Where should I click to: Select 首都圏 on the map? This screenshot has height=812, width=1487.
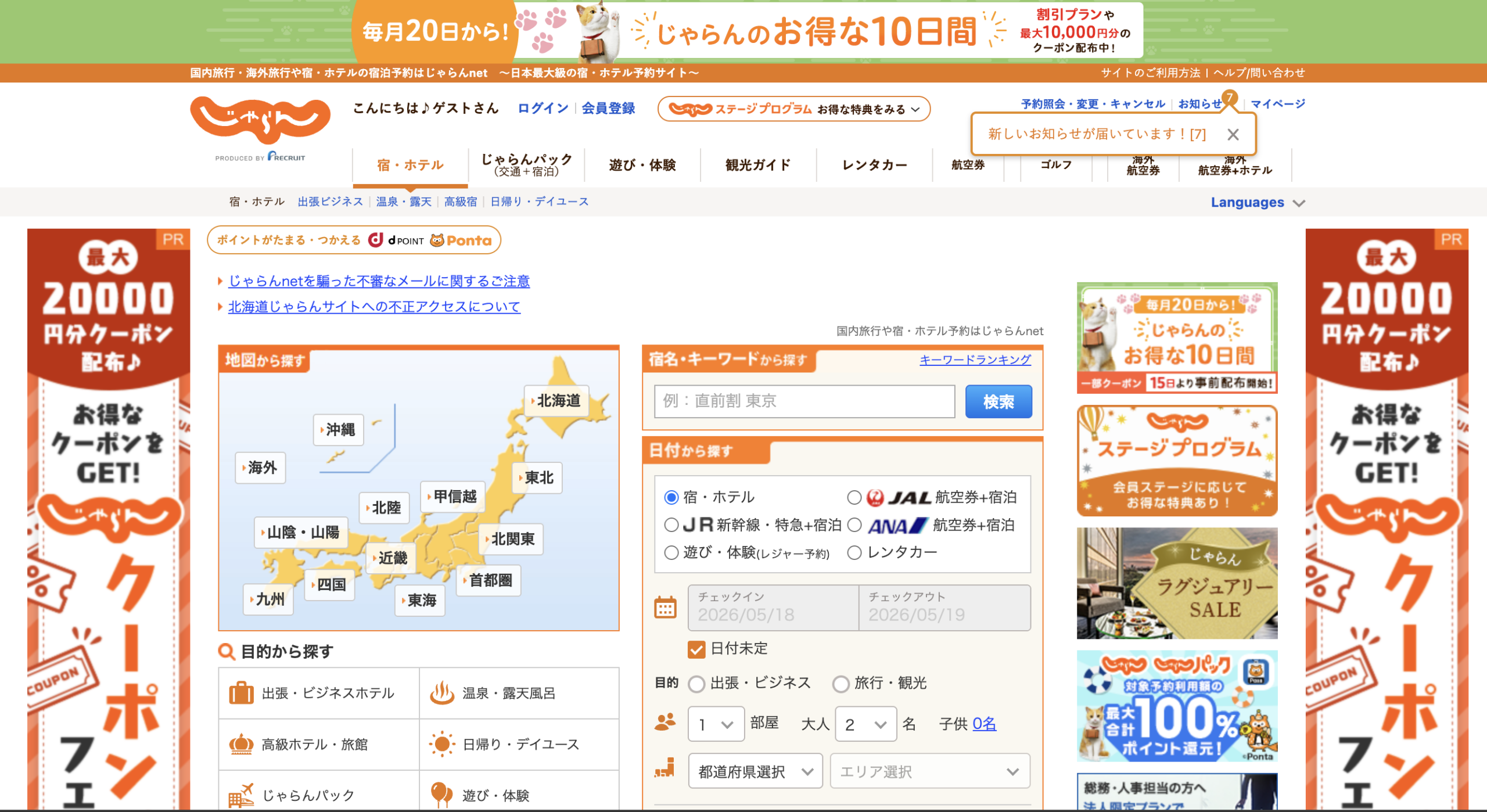pyautogui.click(x=489, y=580)
